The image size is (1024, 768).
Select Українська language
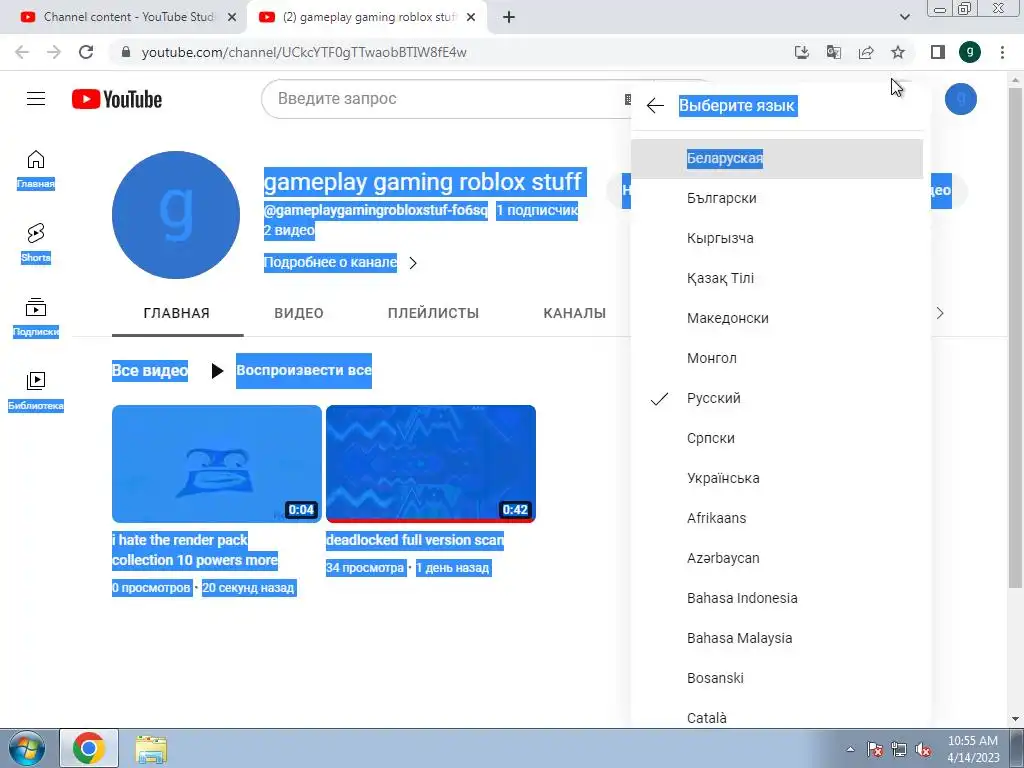tap(776, 478)
